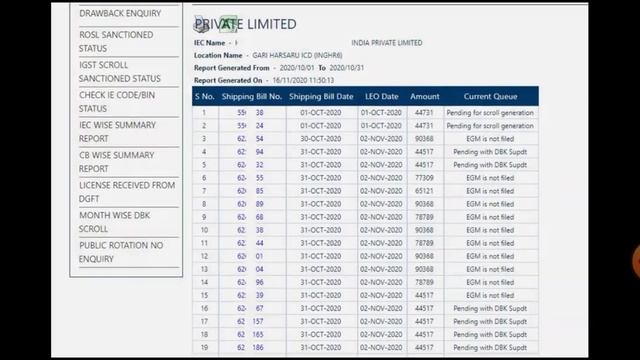This screenshot has width=640, height=360.
Task: Click amount 90368 in row 3
Action: pos(424,139)
